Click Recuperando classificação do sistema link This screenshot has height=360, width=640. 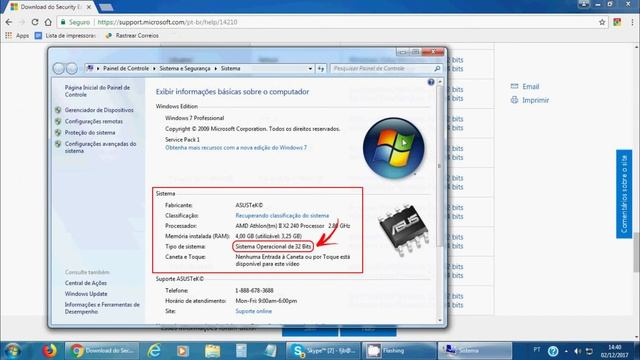[282, 216]
